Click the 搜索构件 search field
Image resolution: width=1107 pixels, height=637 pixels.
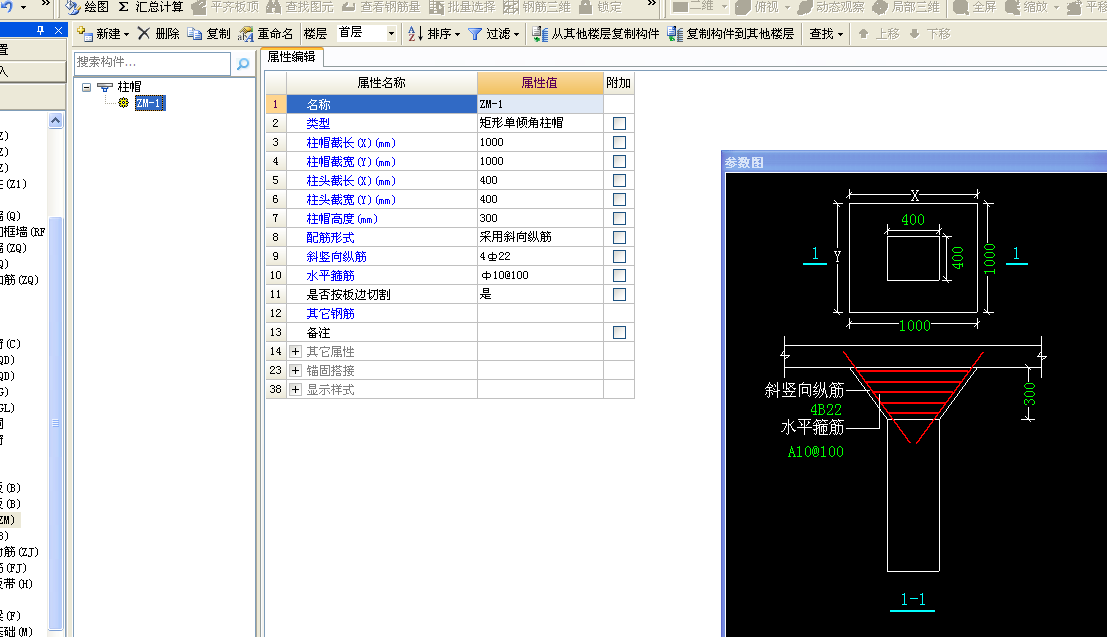pyautogui.click(x=152, y=63)
